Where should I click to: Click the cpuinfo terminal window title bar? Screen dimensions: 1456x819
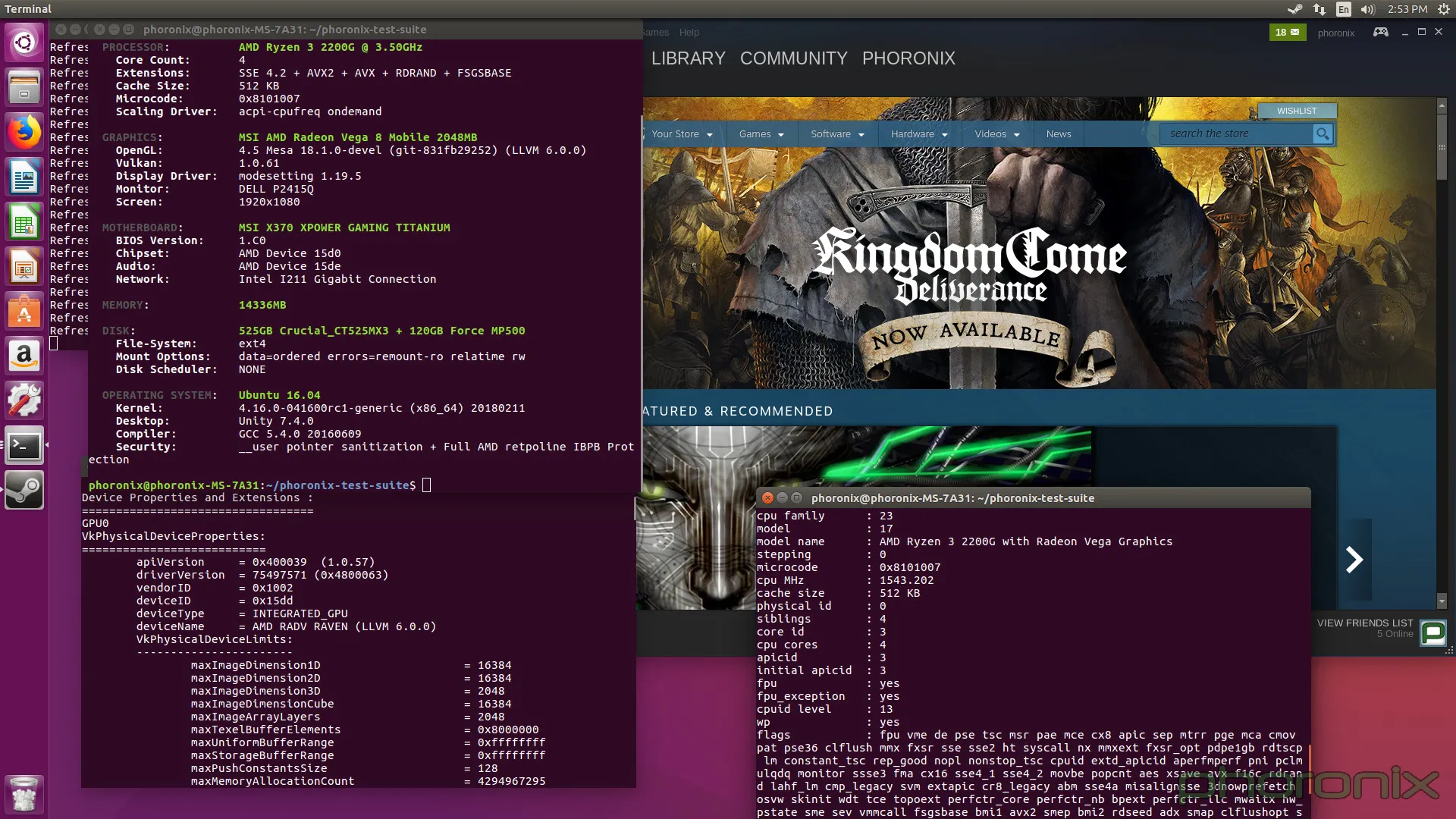1033,498
